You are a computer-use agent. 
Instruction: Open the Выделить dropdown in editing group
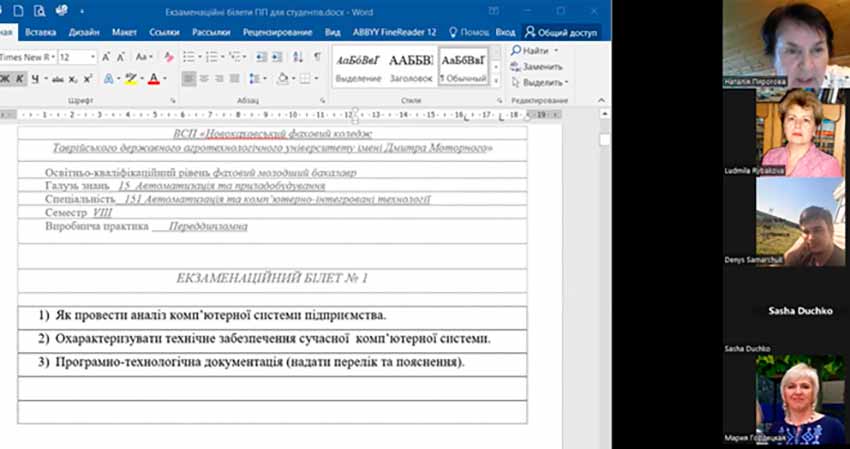coord(544,82)
